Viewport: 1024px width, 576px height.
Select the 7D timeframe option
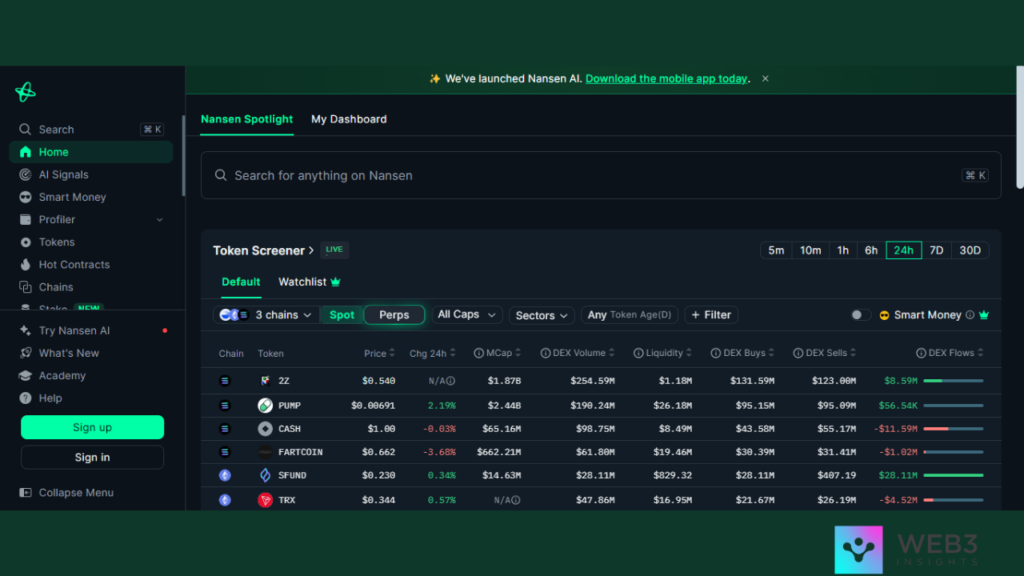(x=936, y=250)
